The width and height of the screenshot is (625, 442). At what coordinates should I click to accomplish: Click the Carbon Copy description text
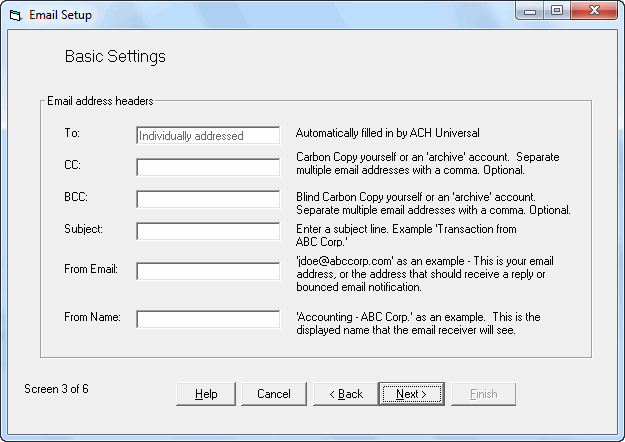click(x=427, y=163)
